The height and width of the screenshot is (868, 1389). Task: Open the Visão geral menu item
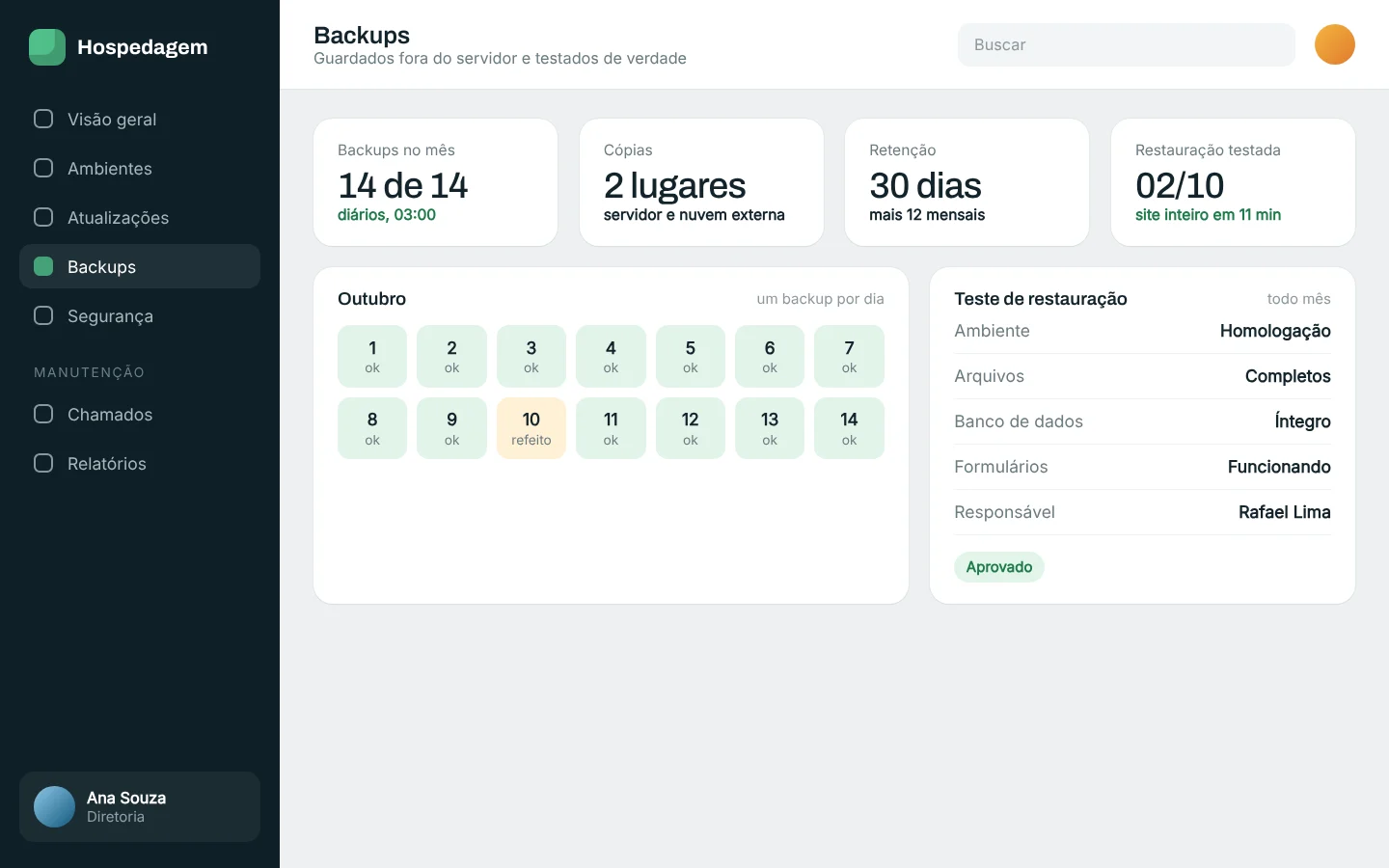click(x=140, y=119)
